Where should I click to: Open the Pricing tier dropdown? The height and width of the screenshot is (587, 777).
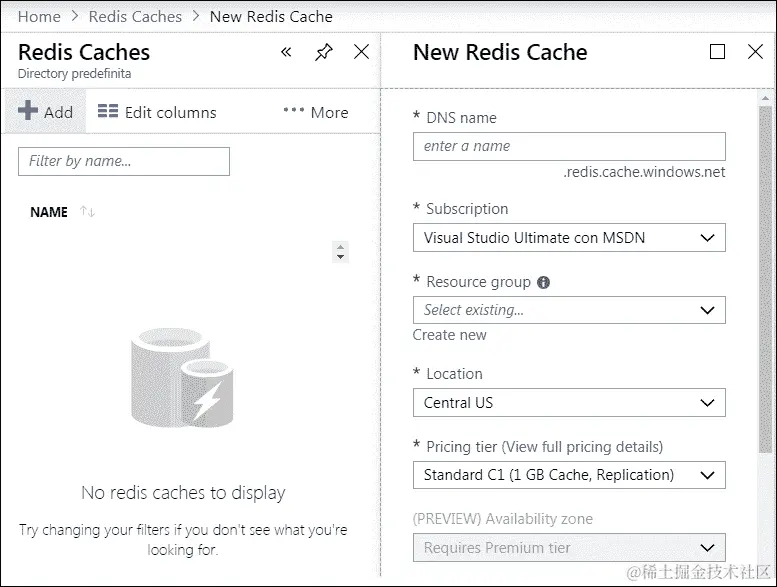pyautogui.click(x=569, y=475)
